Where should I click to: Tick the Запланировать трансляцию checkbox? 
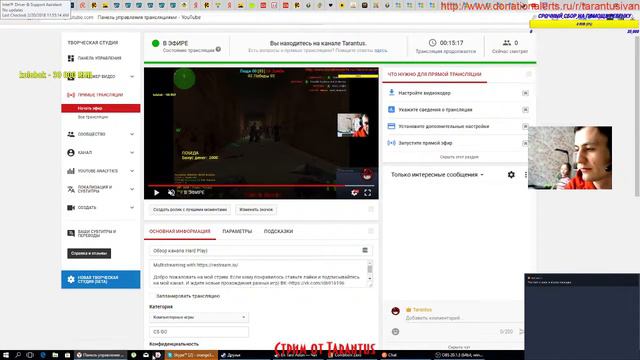coord(152,296)
